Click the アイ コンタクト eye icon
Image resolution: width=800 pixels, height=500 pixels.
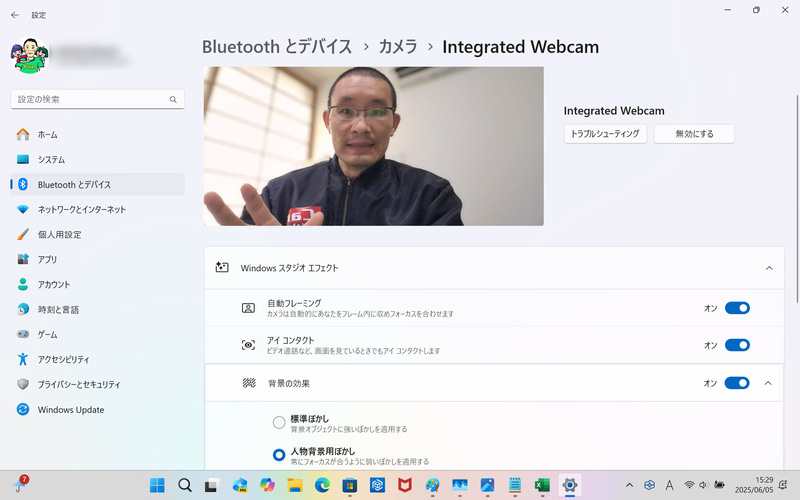(x=248, y=345)
